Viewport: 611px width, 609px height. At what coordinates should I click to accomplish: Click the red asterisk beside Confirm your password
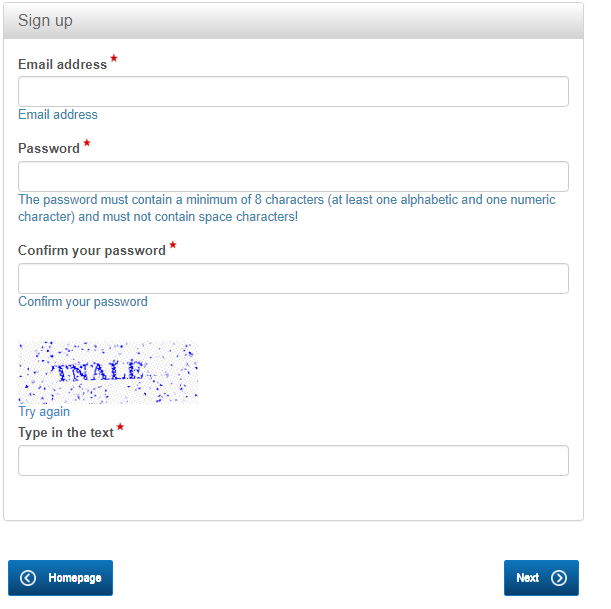[x=173, y=246]
